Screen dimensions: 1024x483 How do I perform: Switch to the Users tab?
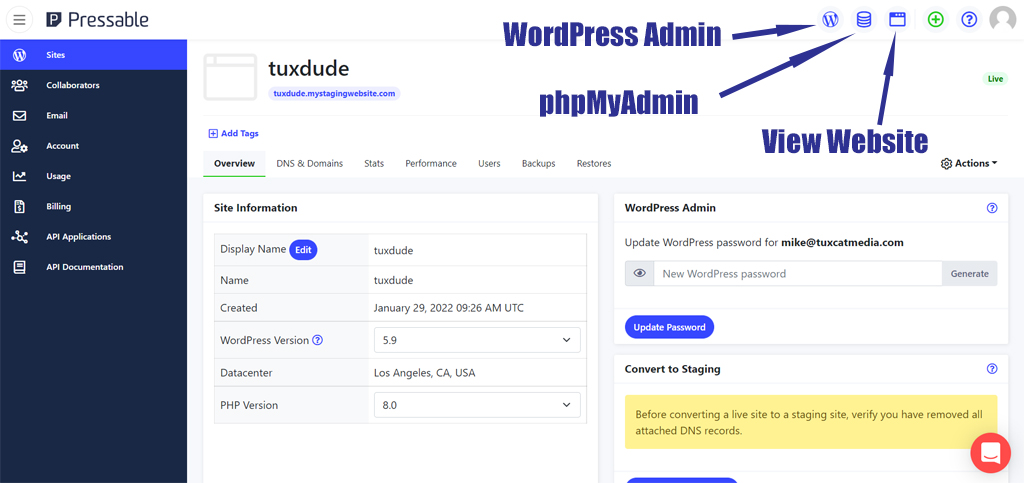coord(489,163)
